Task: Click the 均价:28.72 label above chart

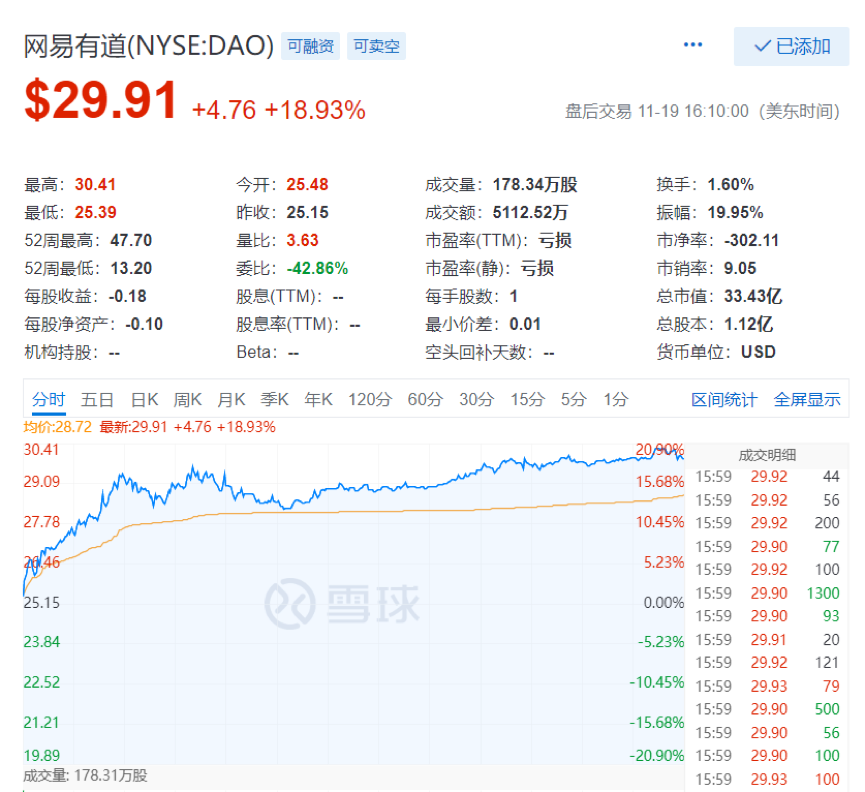Action: coord(57,427)
